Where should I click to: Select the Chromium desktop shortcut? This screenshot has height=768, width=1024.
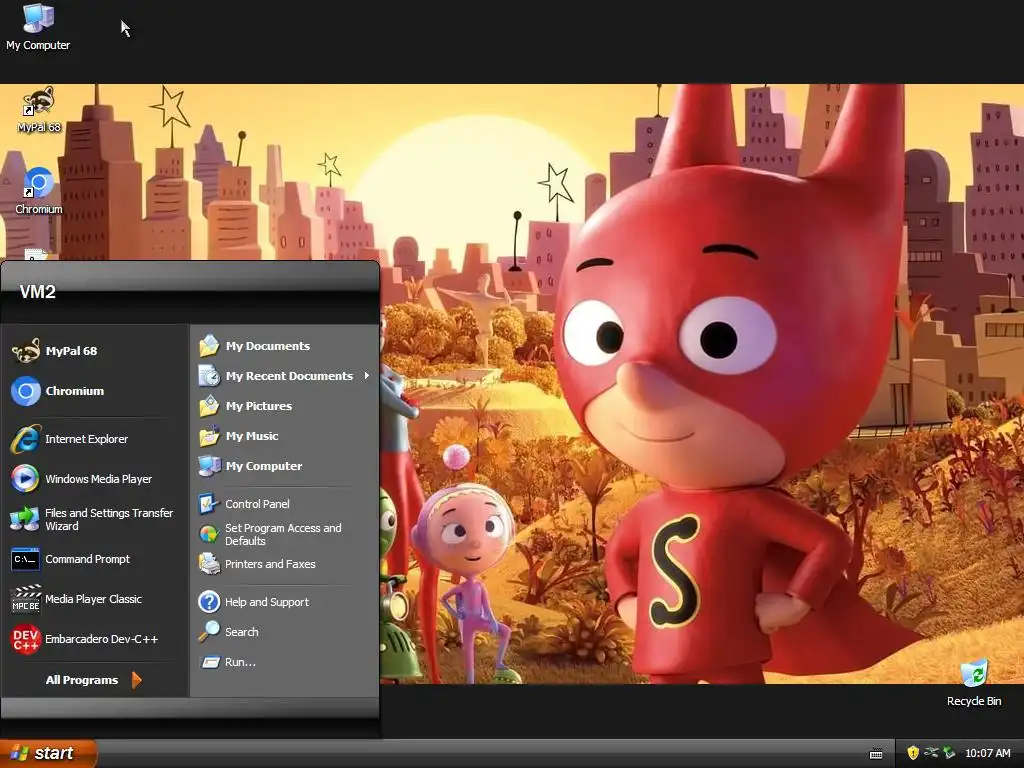pyautogui.click(x=39, y=191)
